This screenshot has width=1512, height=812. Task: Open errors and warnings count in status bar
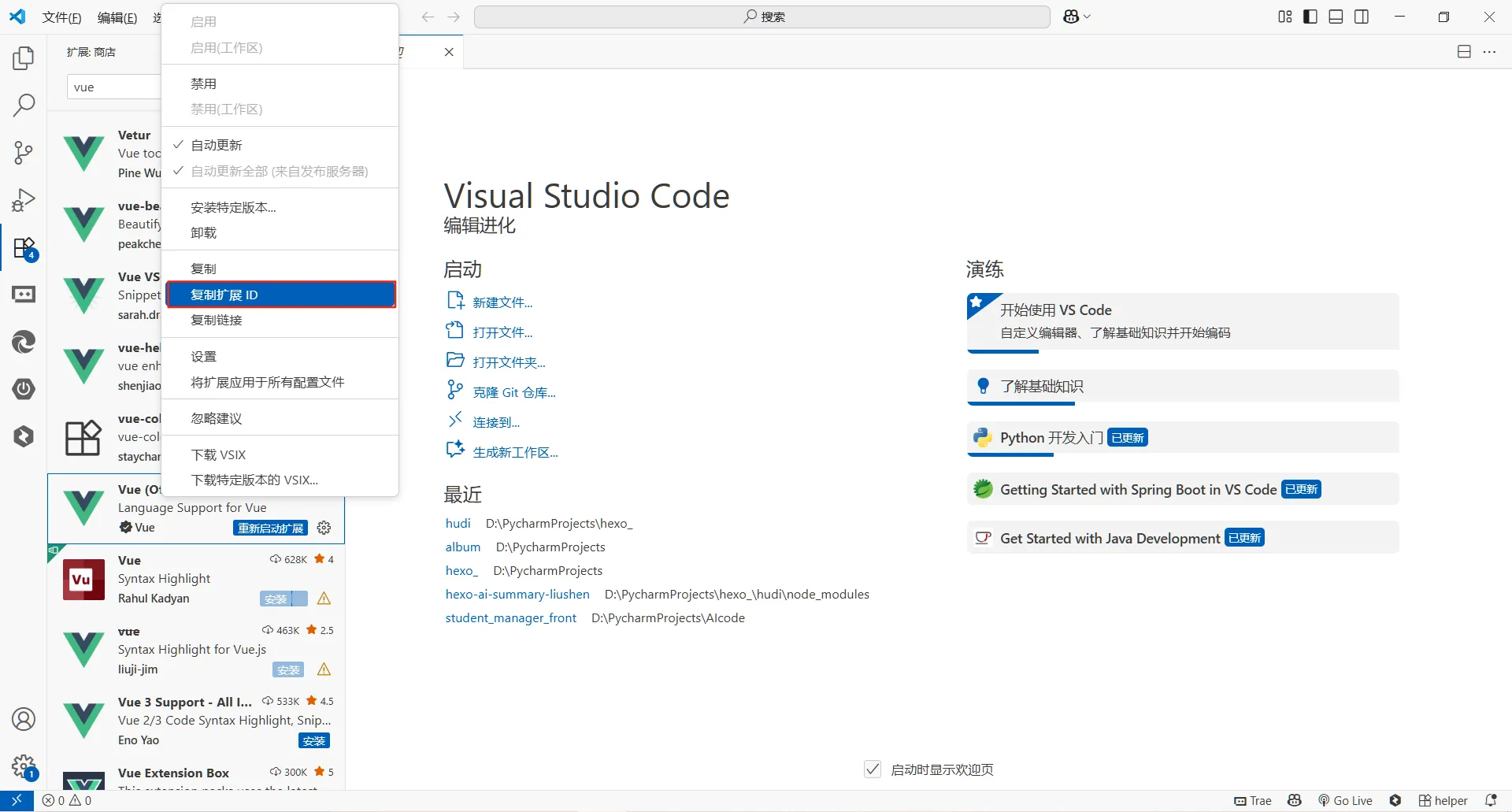click(67, 801)
